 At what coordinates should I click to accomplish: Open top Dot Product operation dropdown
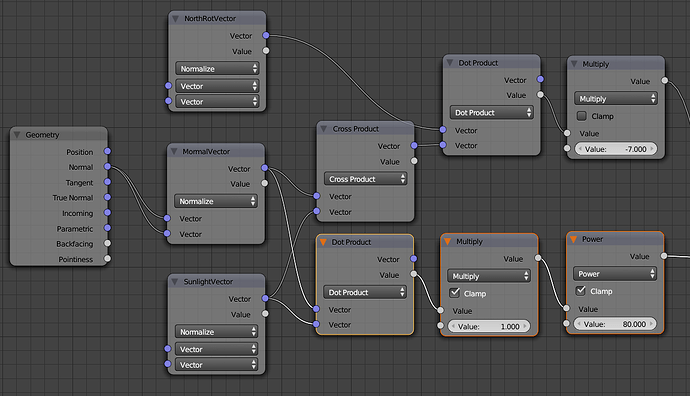pyautogui.click(x=492, y=113)
